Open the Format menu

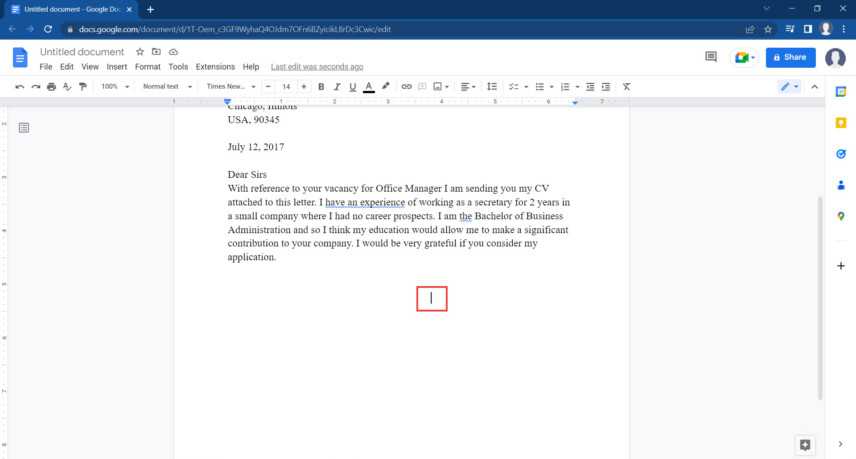147,67
